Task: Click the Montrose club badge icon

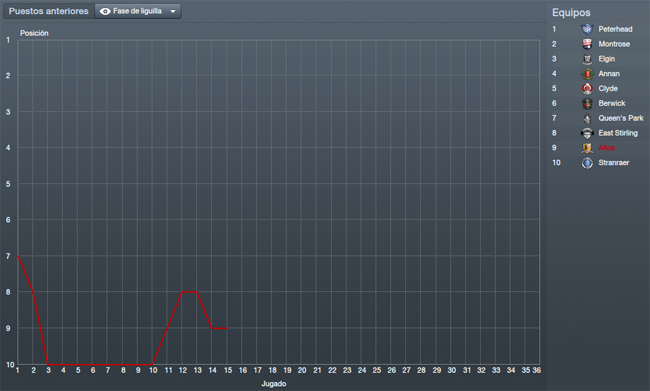Action: pos(587,44)
